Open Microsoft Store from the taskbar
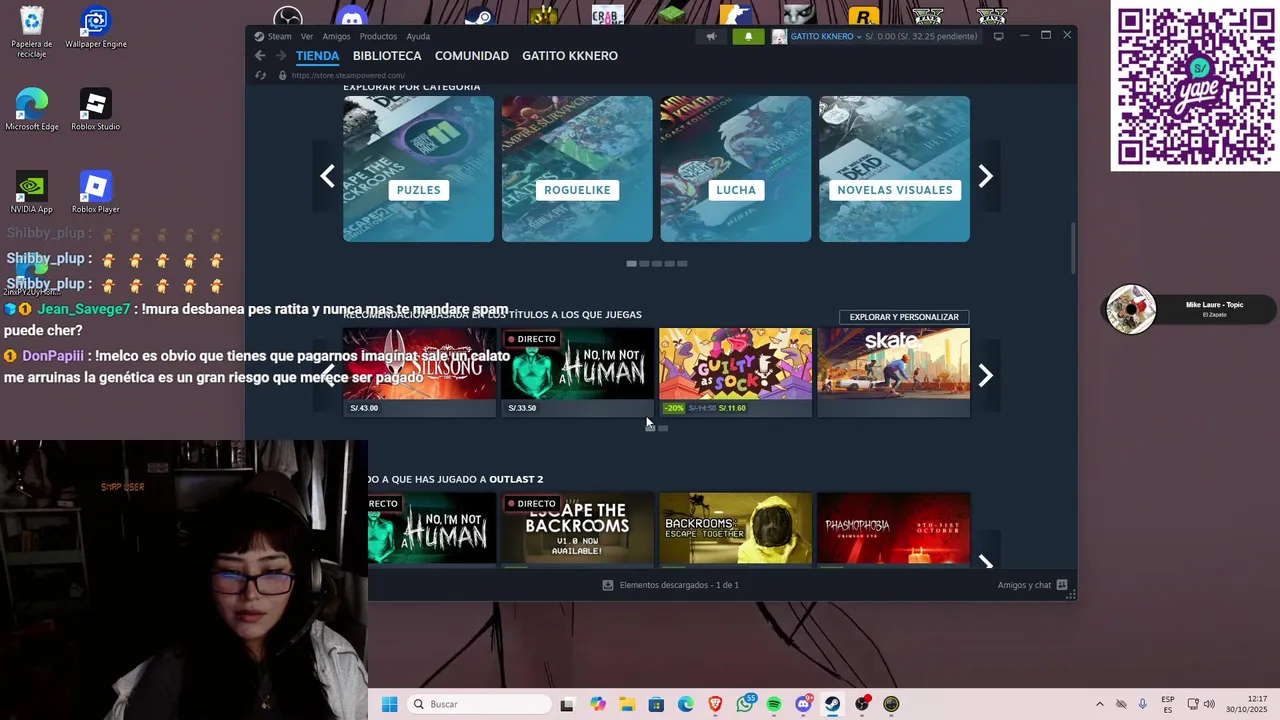 tap(656, 704)
